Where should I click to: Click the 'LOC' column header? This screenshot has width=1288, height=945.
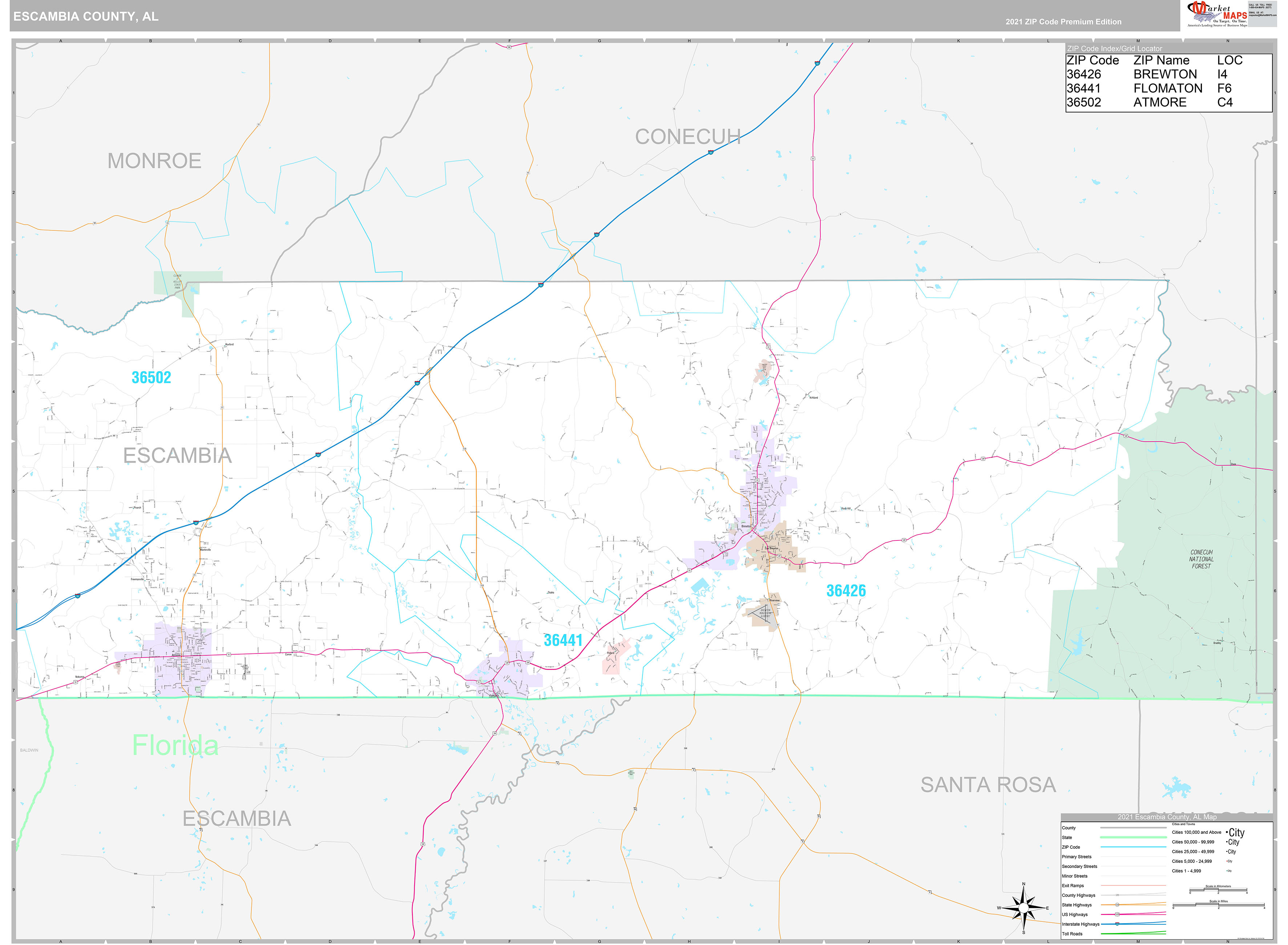tap(1230, 61)
